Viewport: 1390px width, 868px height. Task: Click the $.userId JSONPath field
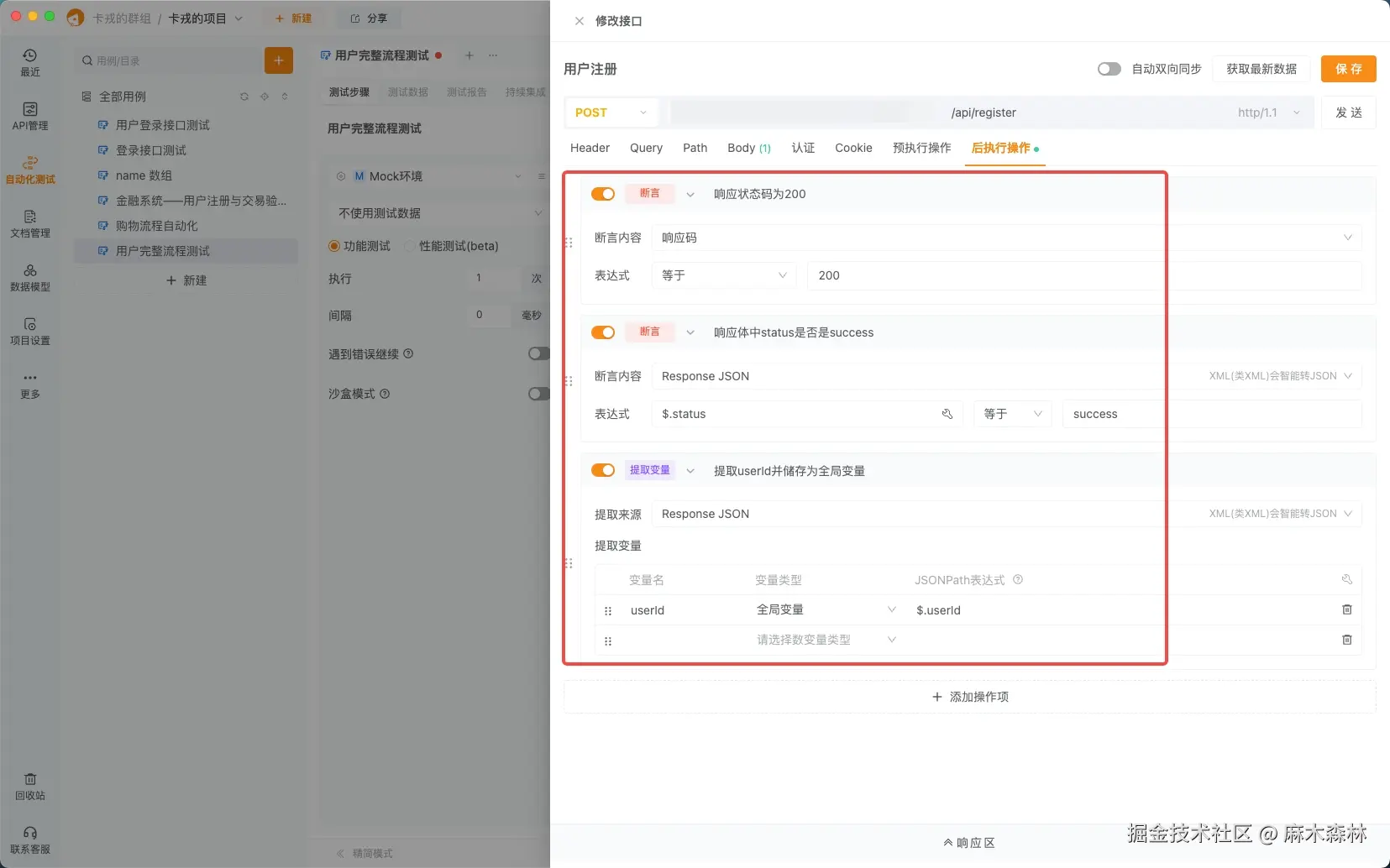1117,609
